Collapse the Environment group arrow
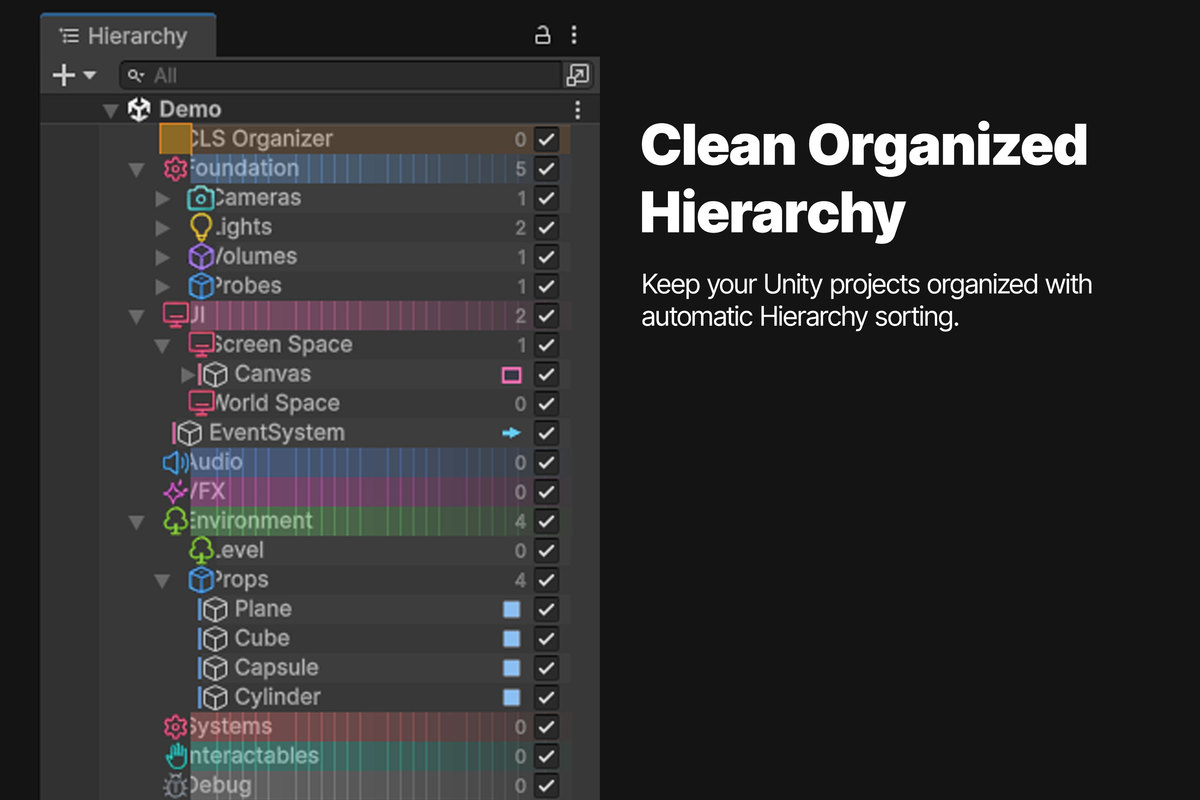Viewport: 1200px width, 800px height. [x=137, y=521]
